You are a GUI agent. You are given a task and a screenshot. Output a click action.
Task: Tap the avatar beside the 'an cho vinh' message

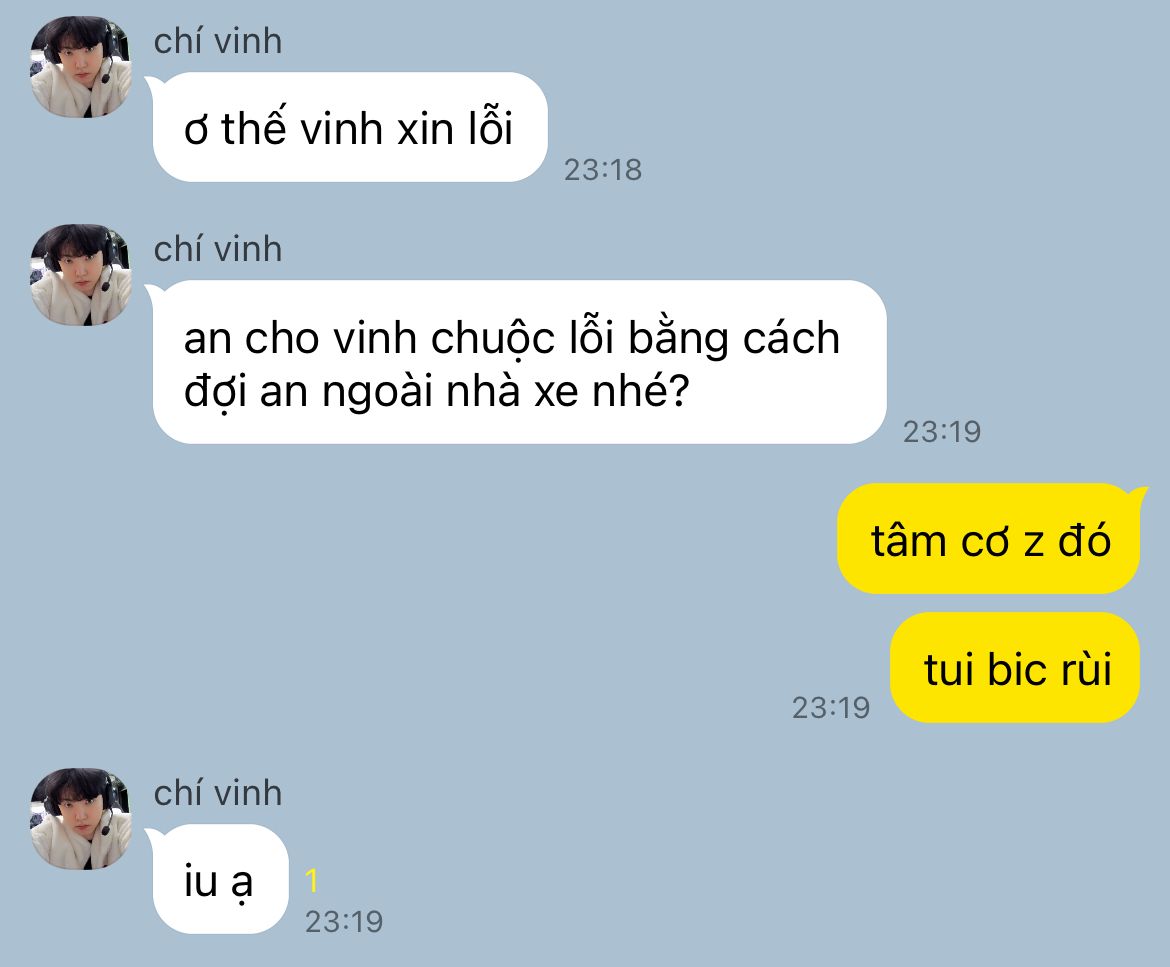point(81,275)
